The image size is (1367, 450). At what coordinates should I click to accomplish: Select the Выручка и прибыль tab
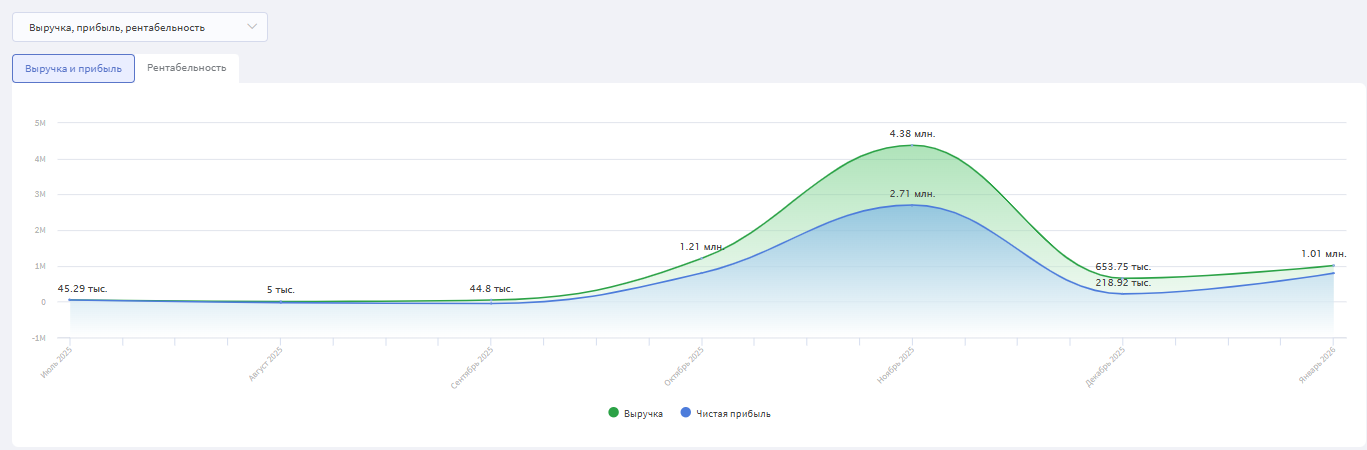[73, 69]
